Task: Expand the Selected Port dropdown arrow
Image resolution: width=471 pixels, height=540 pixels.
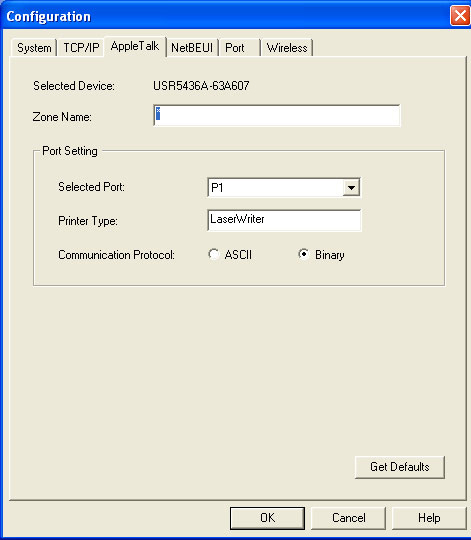Action: coord(351,188)
